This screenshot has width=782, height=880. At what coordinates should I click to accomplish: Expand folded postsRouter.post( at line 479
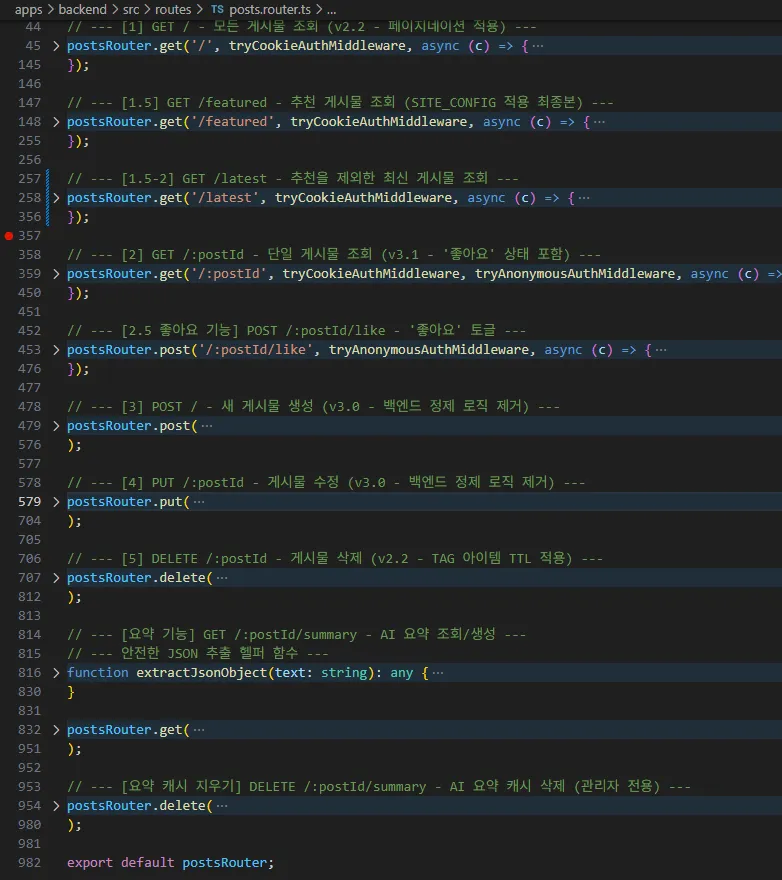pyautogui.click(x=56, y=426)
